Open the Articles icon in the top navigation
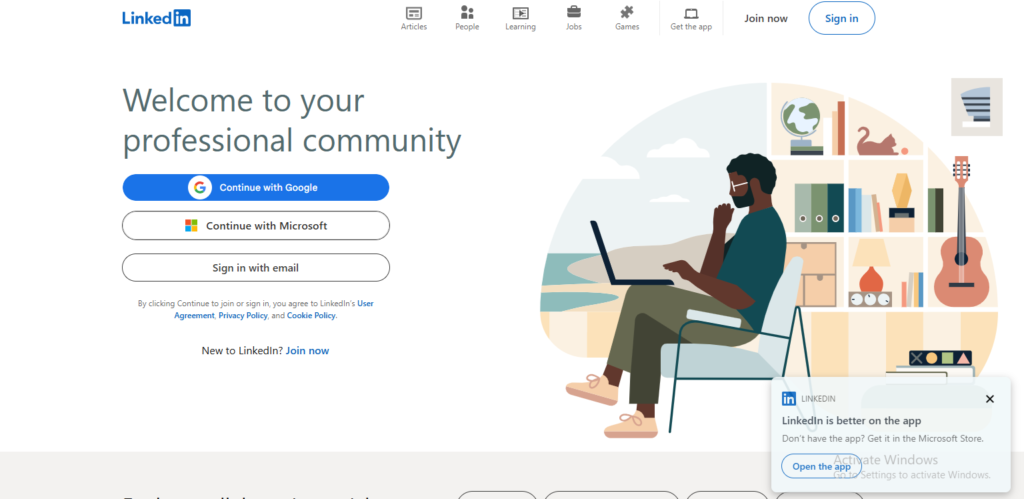1024x499 pixels. click(414, 13)
